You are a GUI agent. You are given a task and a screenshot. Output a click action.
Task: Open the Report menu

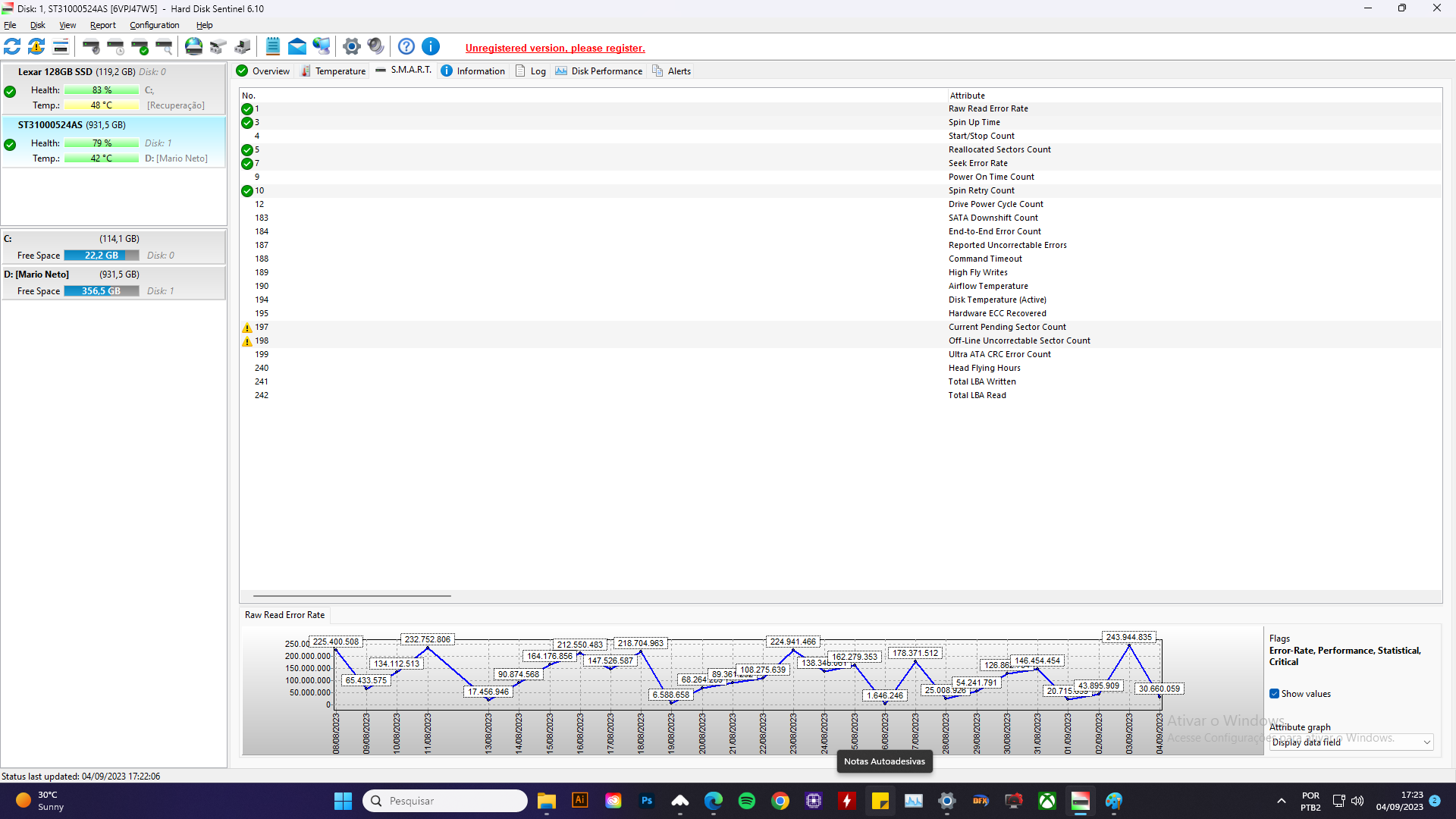tap(103, 25)
